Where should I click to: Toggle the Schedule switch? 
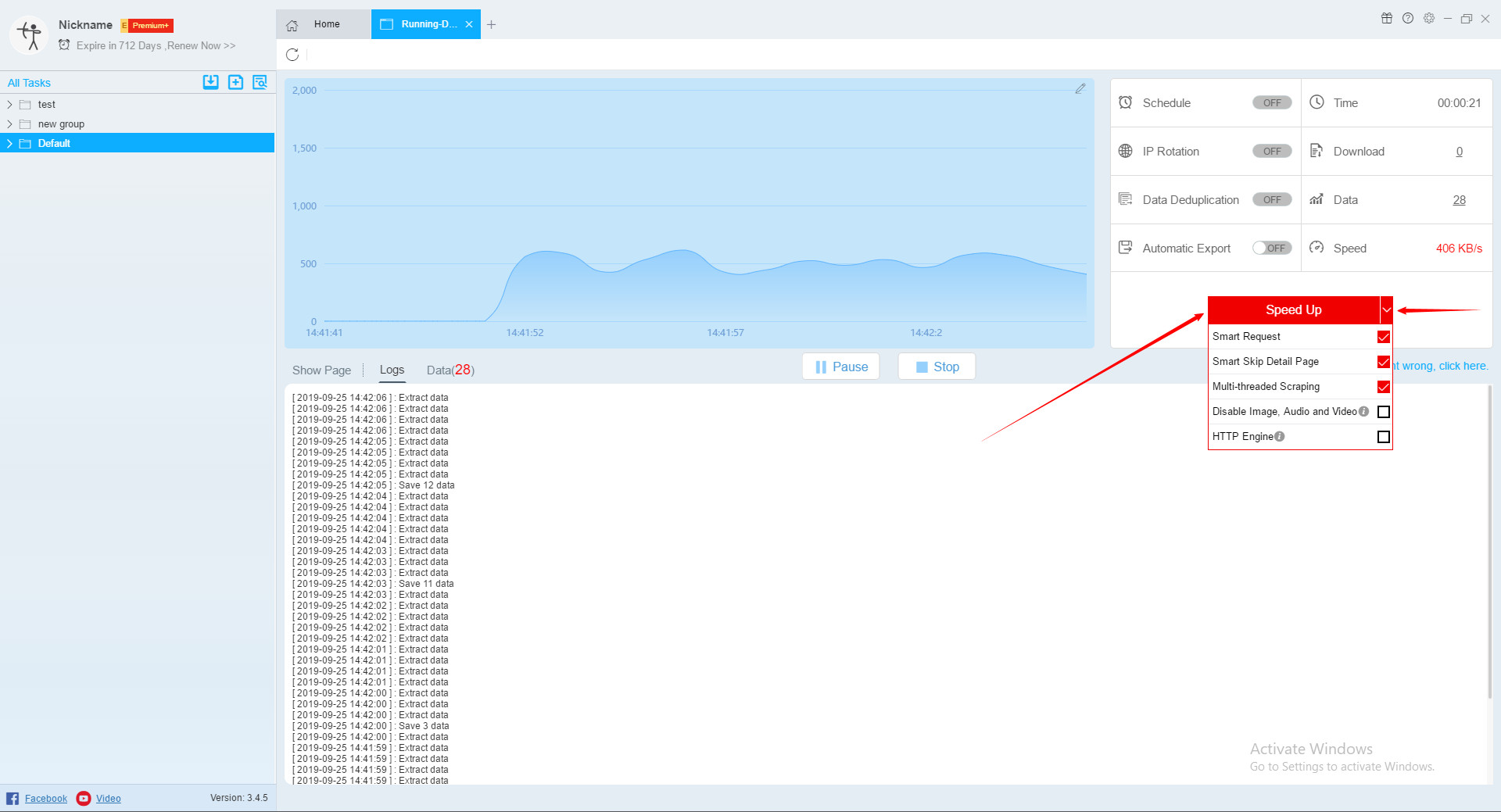coord(1272,102)
